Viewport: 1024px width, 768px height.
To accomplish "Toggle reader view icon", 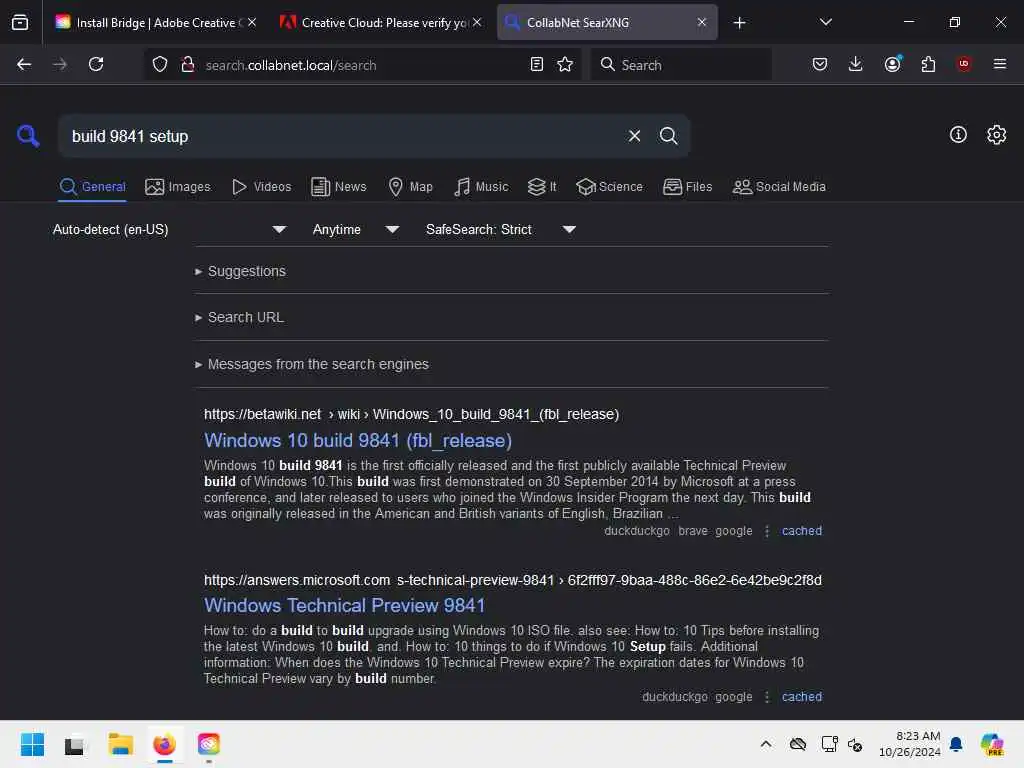I will [537, 64].
